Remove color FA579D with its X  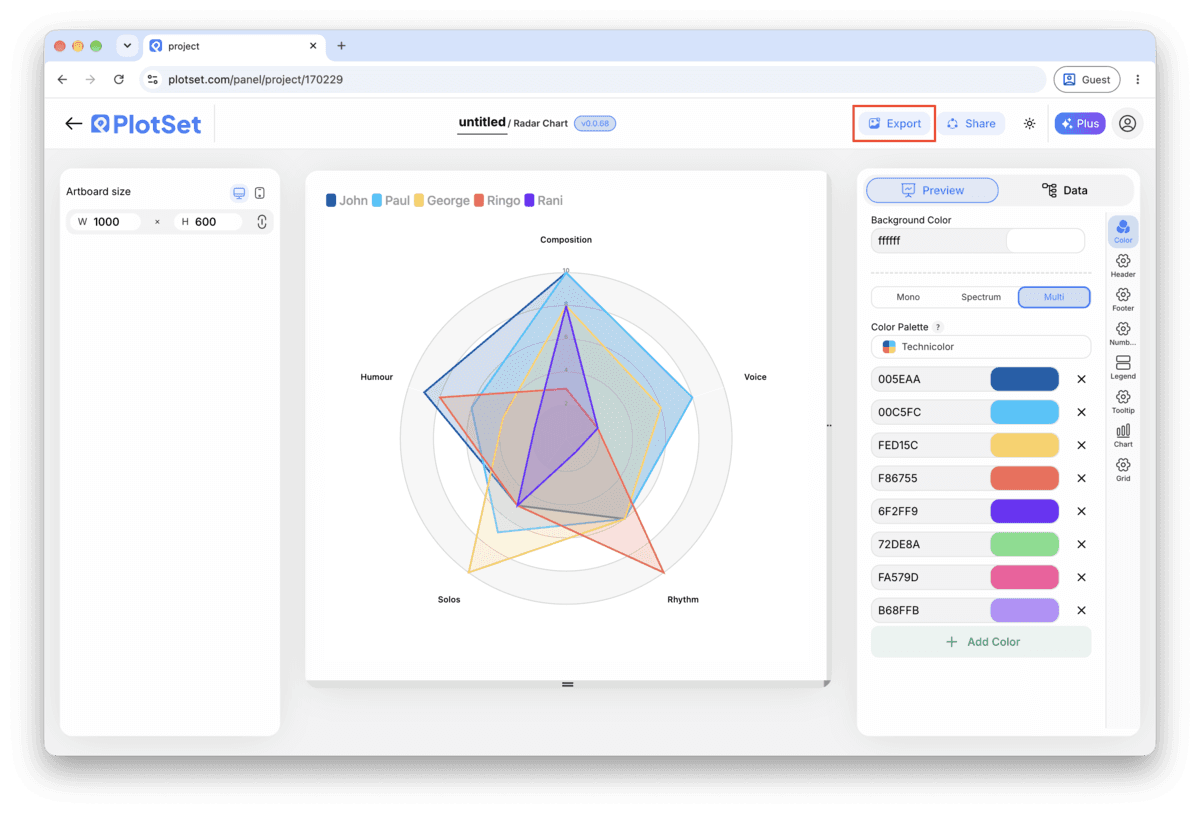pyautogui.click(x=1081, y=577)
